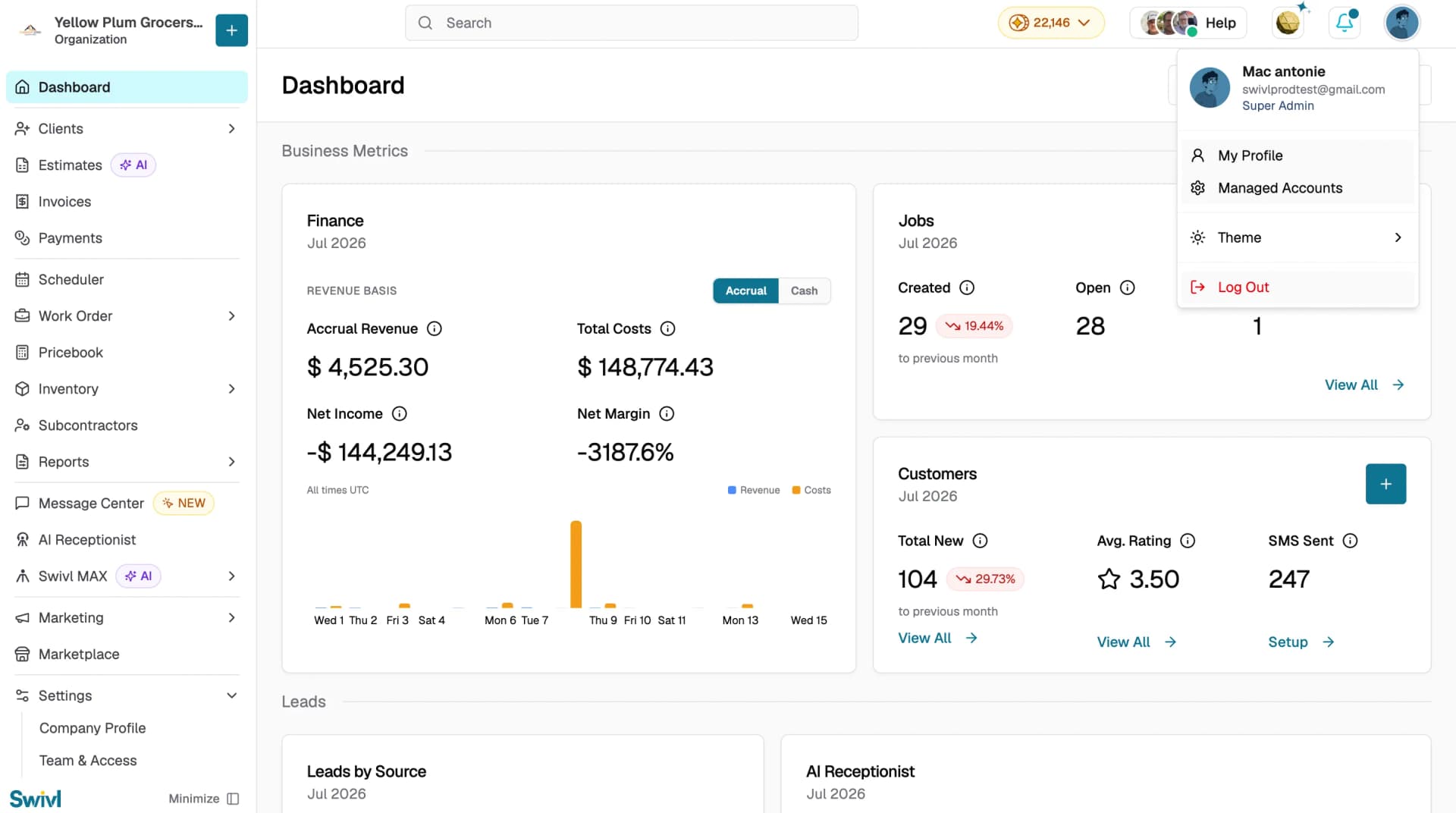Expand the Clients menu
The height and width of the screenshot is (813, 1456).
(232, 129)
